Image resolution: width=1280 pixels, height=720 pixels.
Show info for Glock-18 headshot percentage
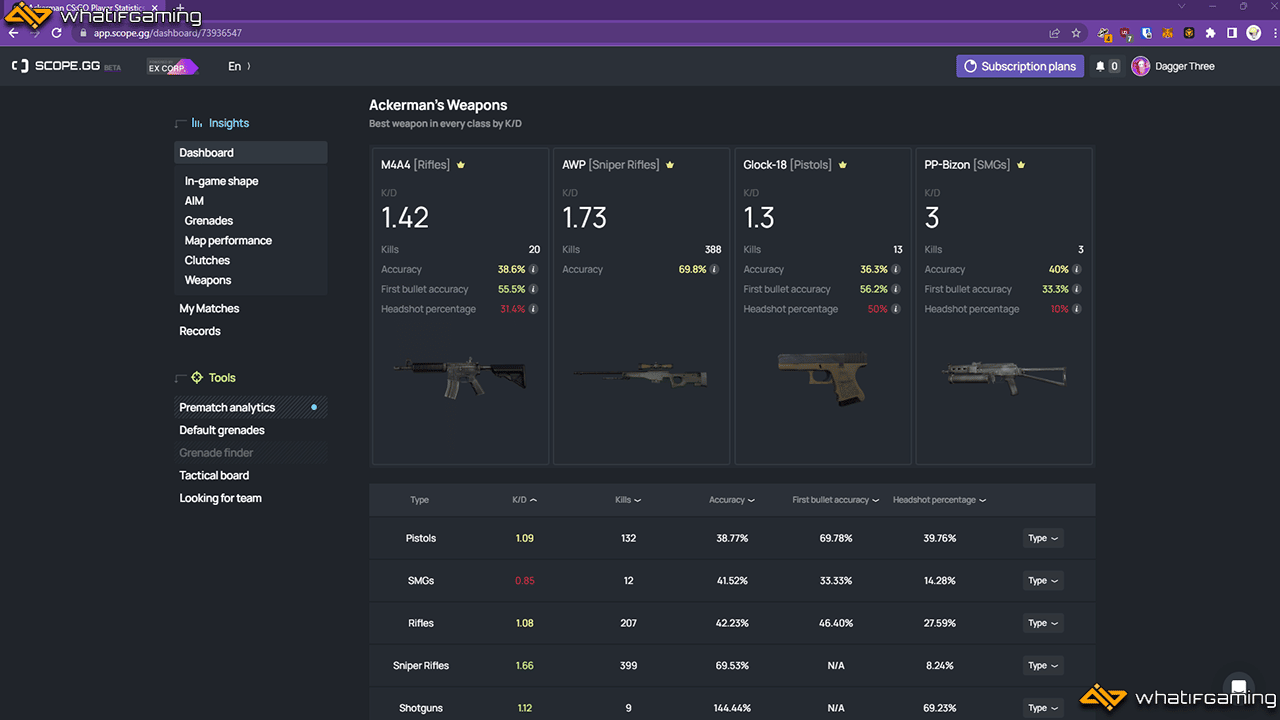[896, 309]
